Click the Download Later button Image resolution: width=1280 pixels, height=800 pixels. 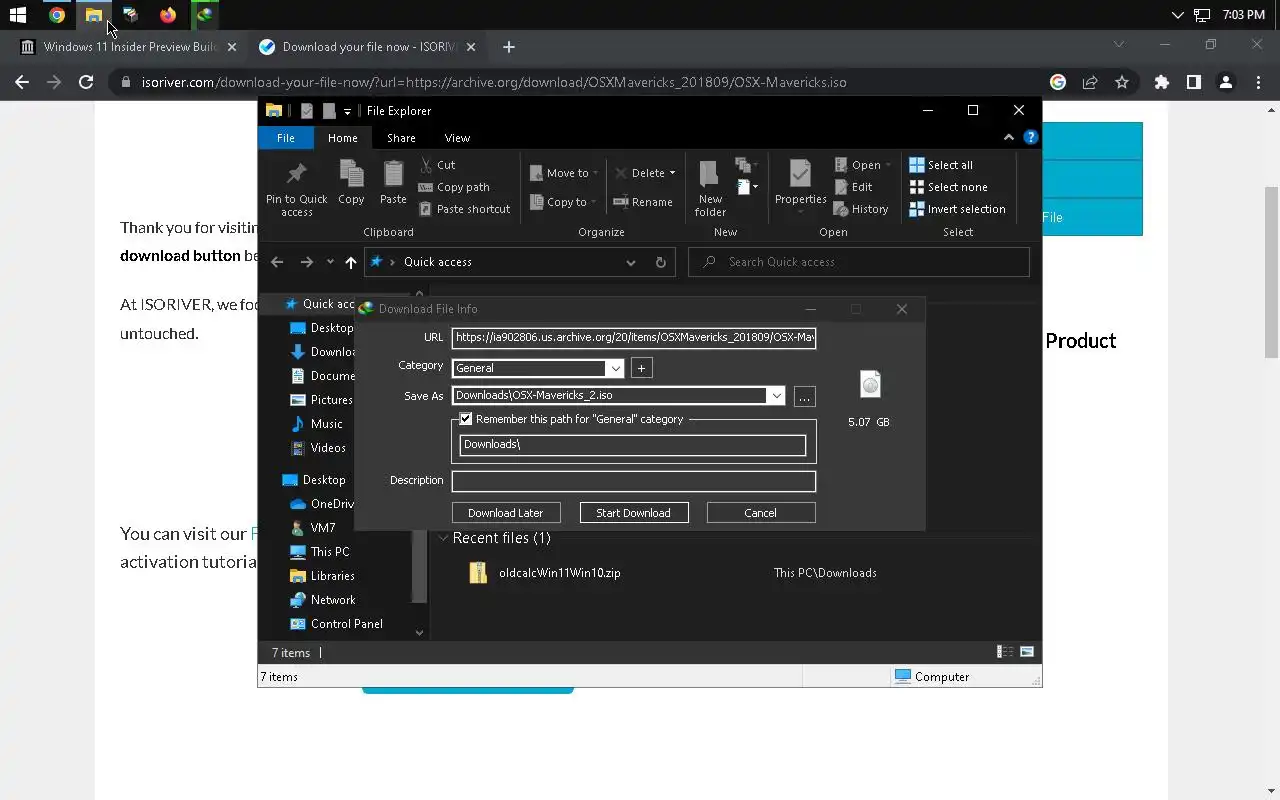pyautogui.click(x=506, y=513)
